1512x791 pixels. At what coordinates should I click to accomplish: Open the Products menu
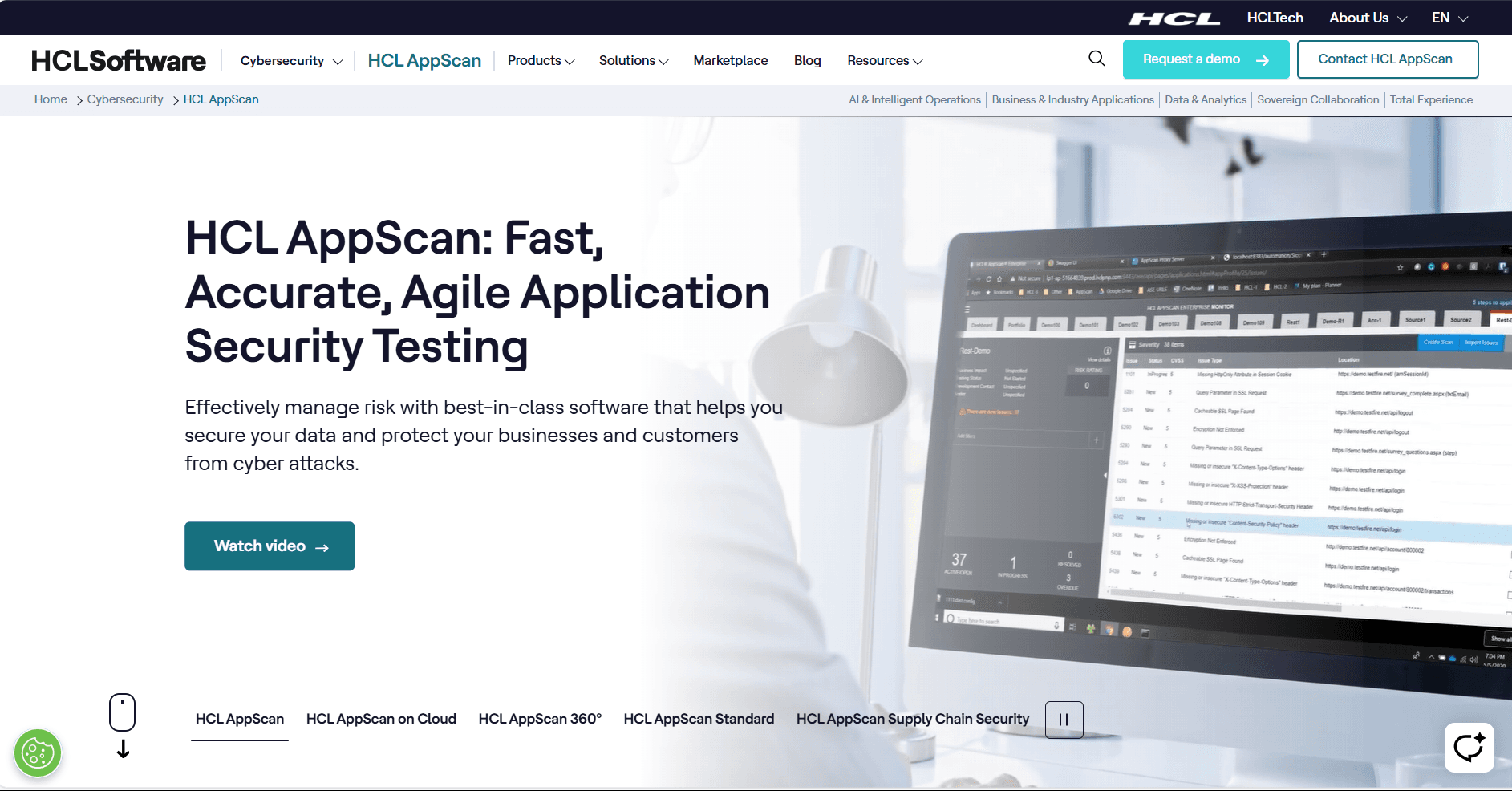pyautogui.click(x=541, y=61)
